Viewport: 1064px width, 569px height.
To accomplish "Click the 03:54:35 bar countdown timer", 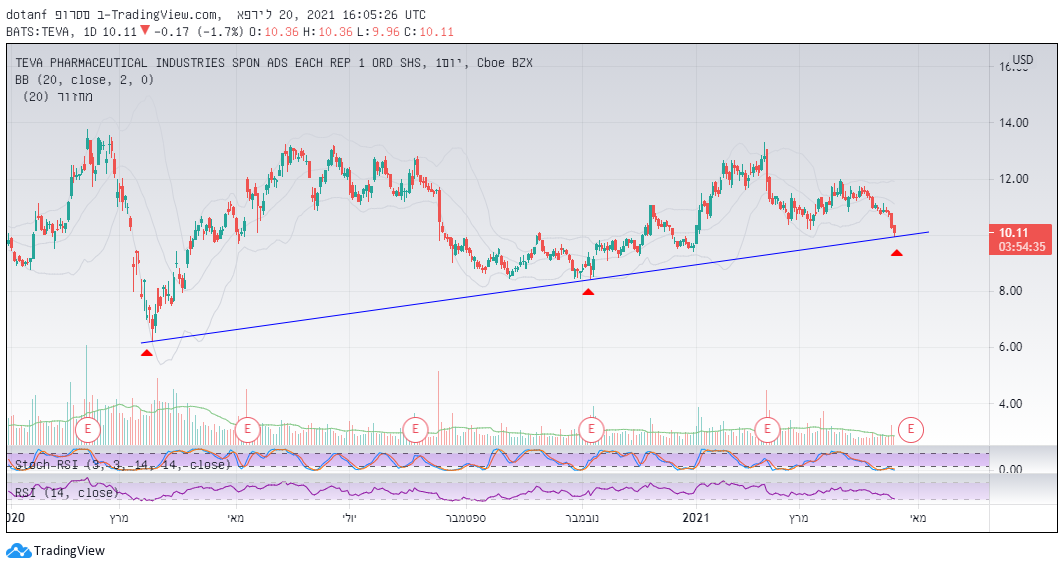I will [x=1021, y=247].
